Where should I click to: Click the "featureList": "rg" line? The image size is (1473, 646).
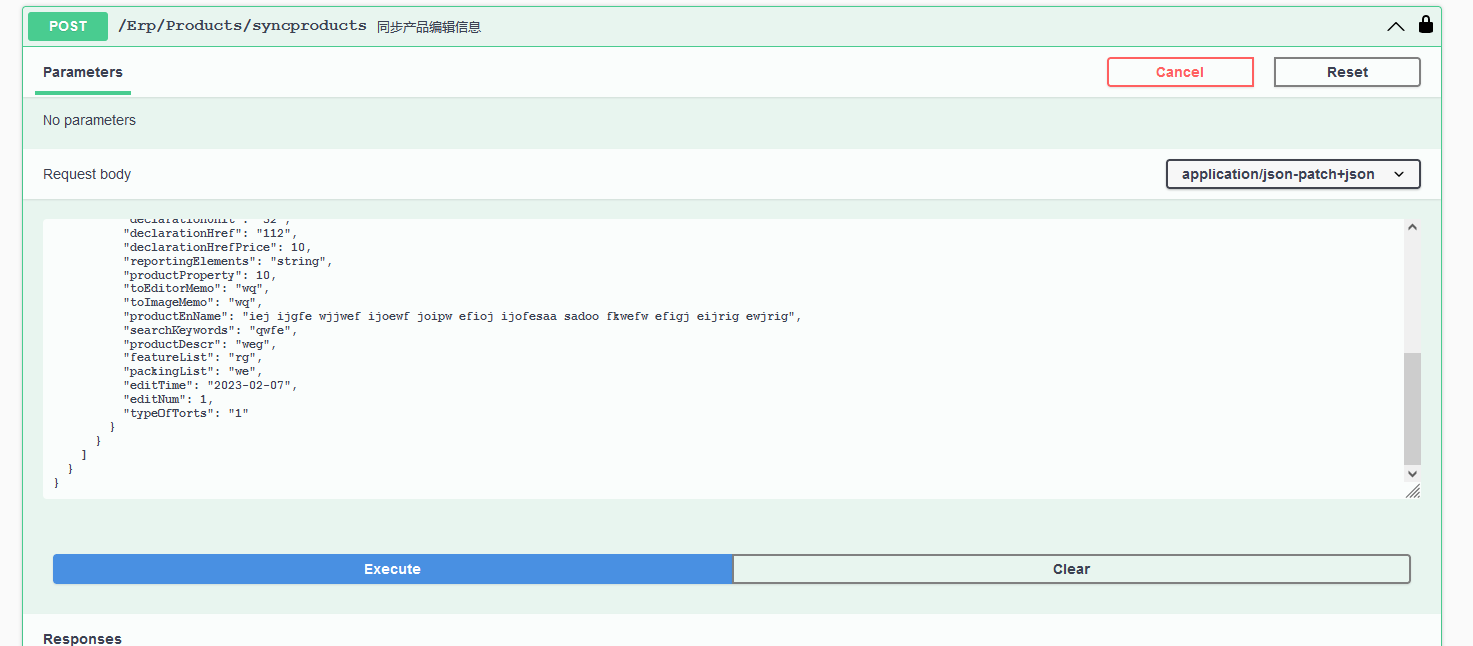192,357
